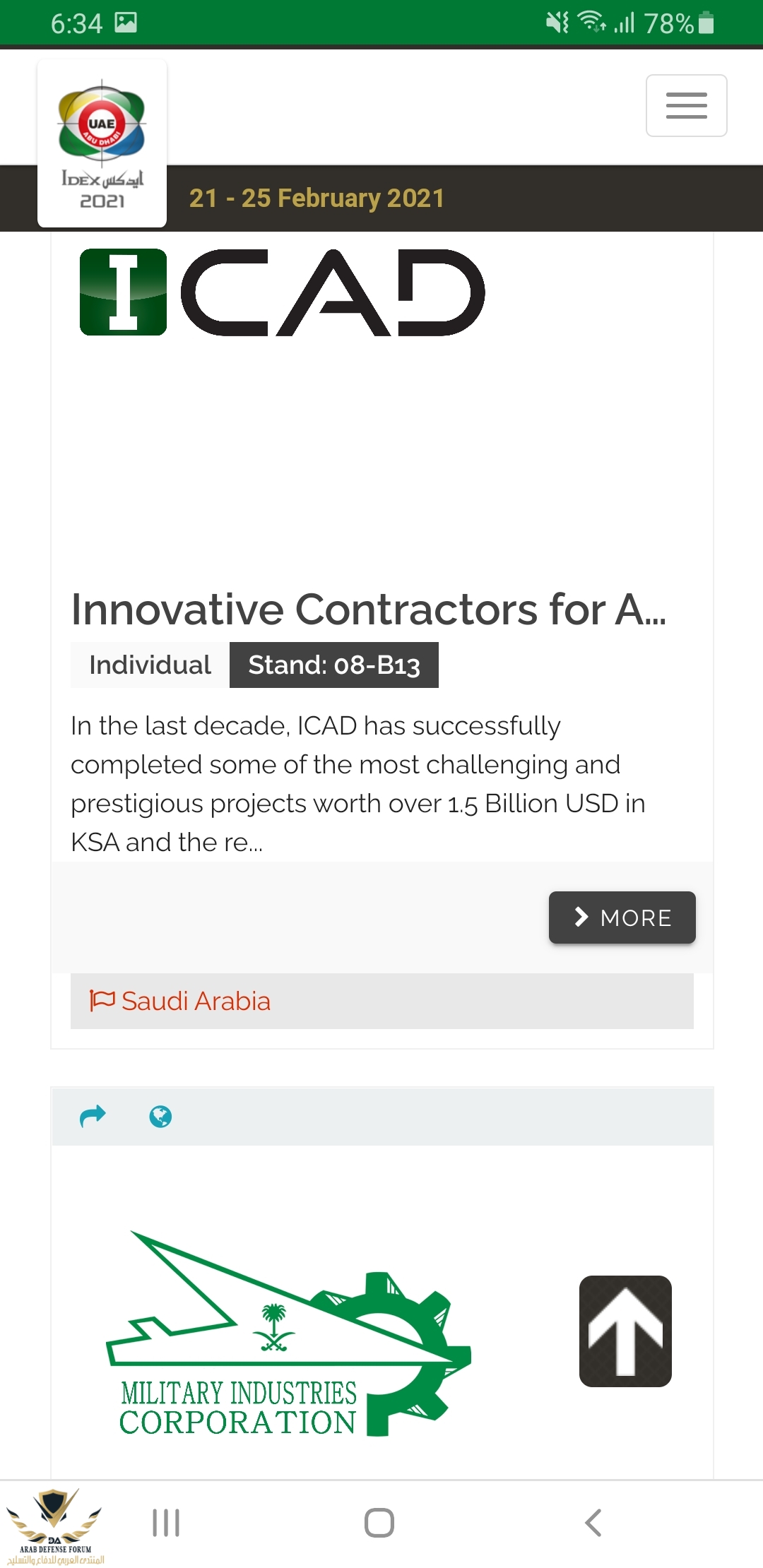Tap the IDEX 2021 logo
The image size is (763, 1568).
102,143
